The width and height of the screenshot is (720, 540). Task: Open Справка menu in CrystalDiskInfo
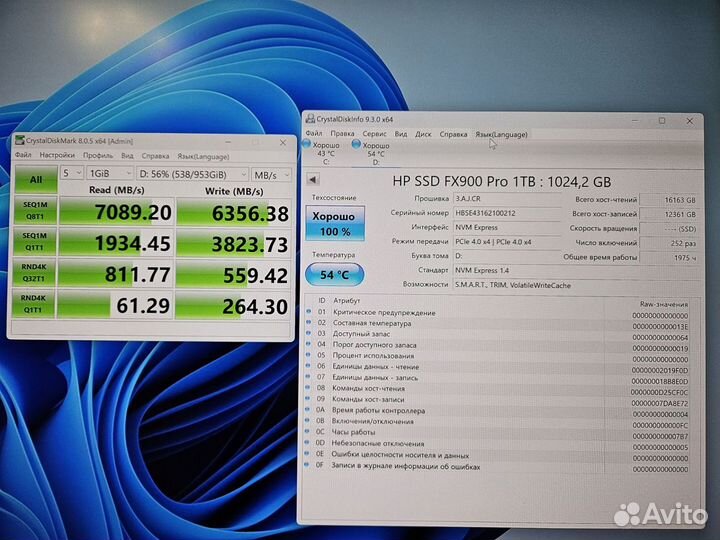pyautogui.click(x=453, y=134)
